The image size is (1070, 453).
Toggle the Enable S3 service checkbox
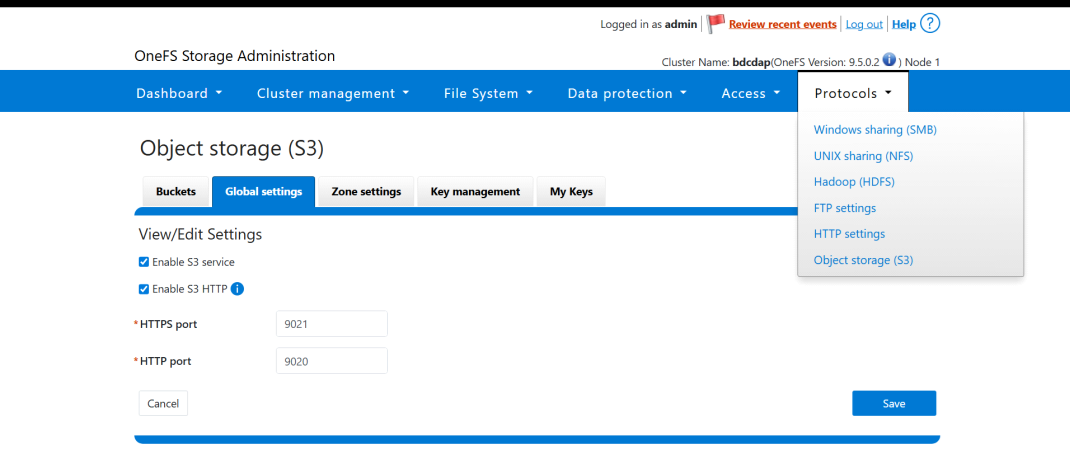(x=144, y=262)
